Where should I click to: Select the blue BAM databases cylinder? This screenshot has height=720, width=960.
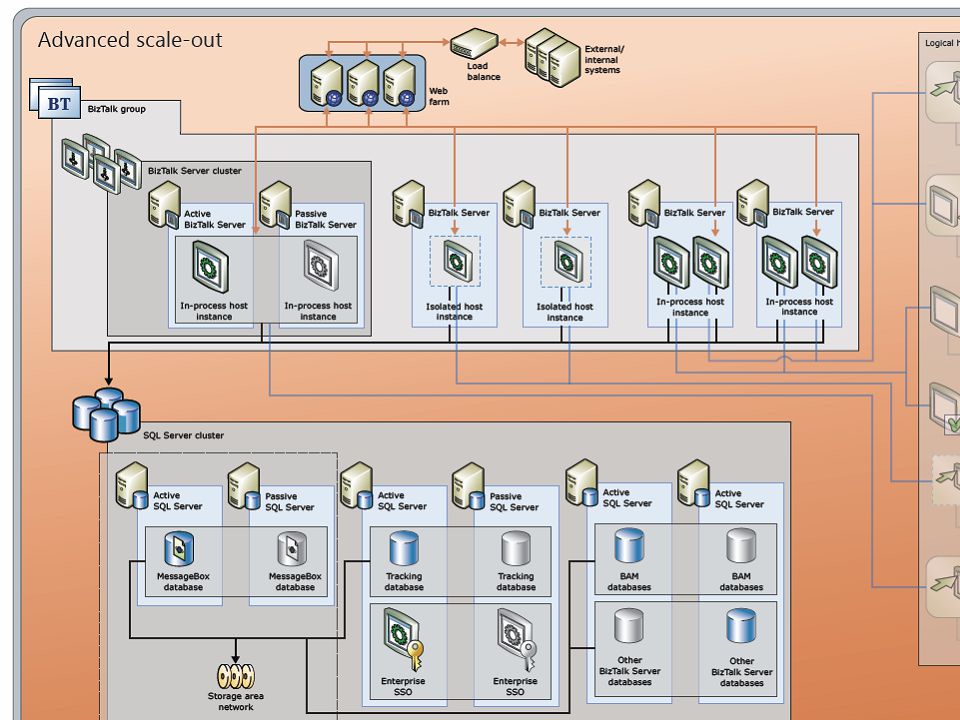(x=629, y=546)
